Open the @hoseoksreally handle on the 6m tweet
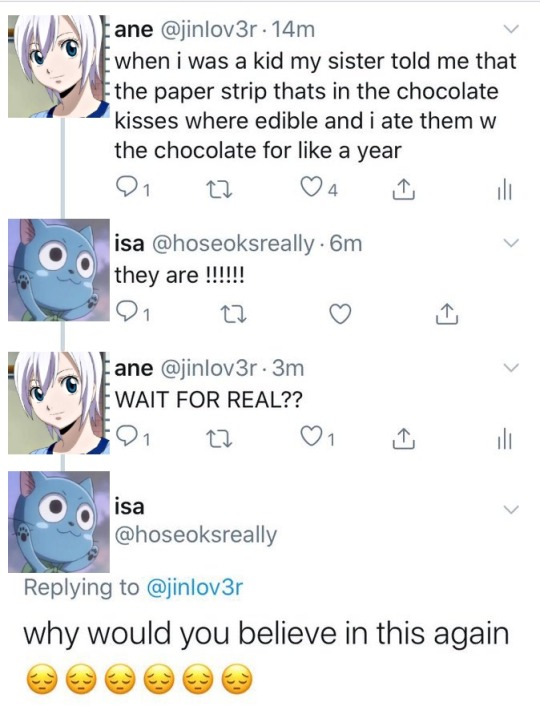Viewport: 540px width, 714px height. [232, 244]
